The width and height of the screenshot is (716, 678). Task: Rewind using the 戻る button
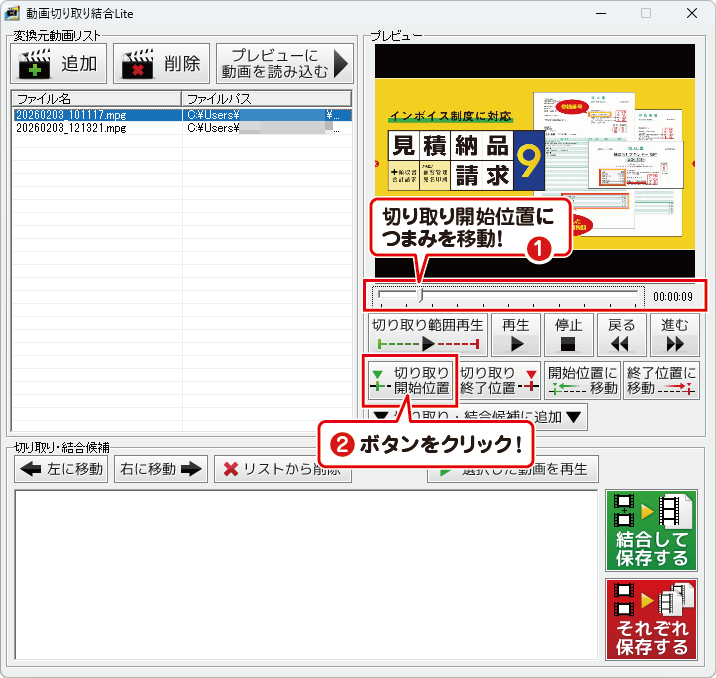click(621, 335)
